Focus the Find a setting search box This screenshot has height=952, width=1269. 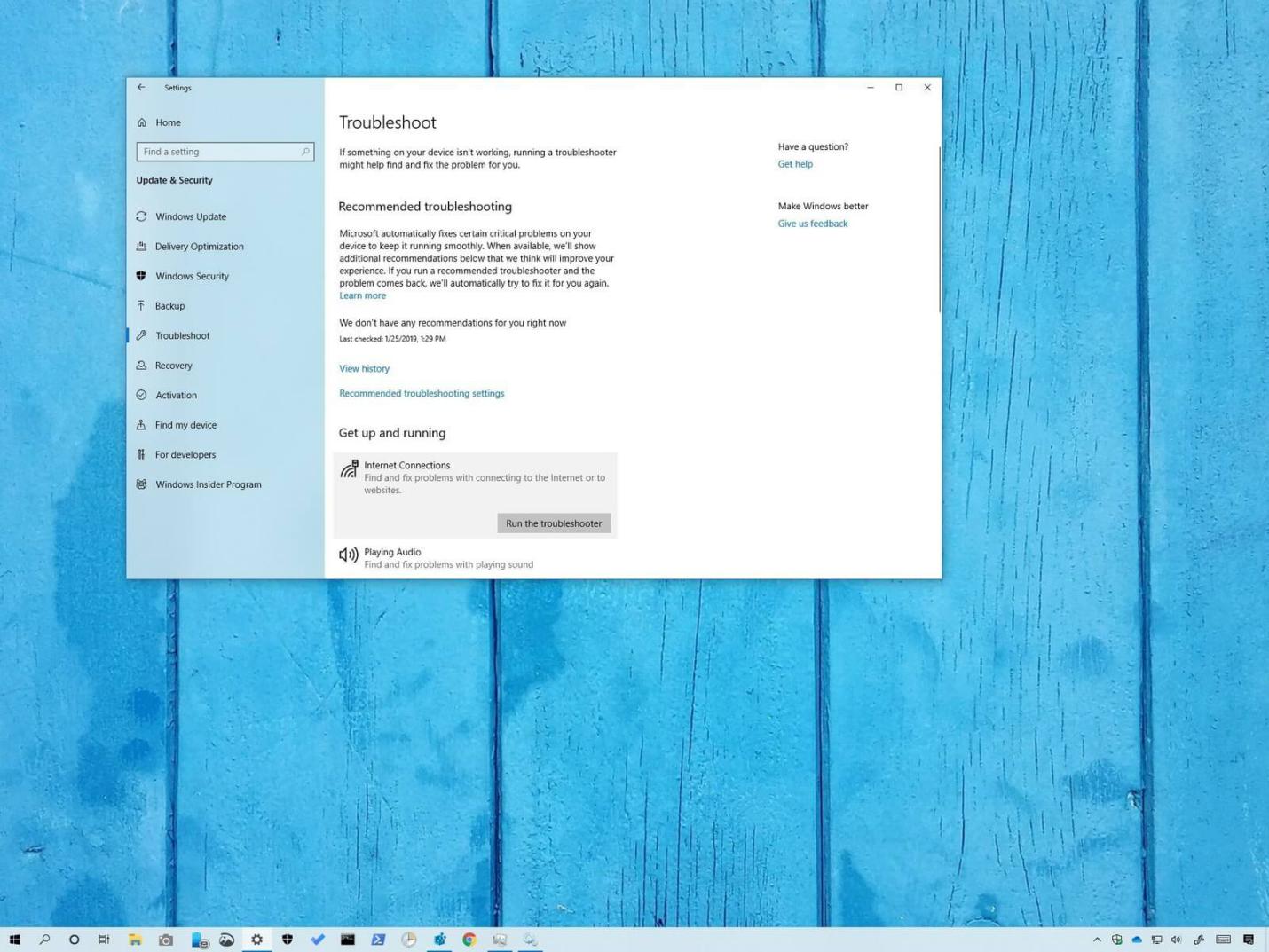[225, 152]
